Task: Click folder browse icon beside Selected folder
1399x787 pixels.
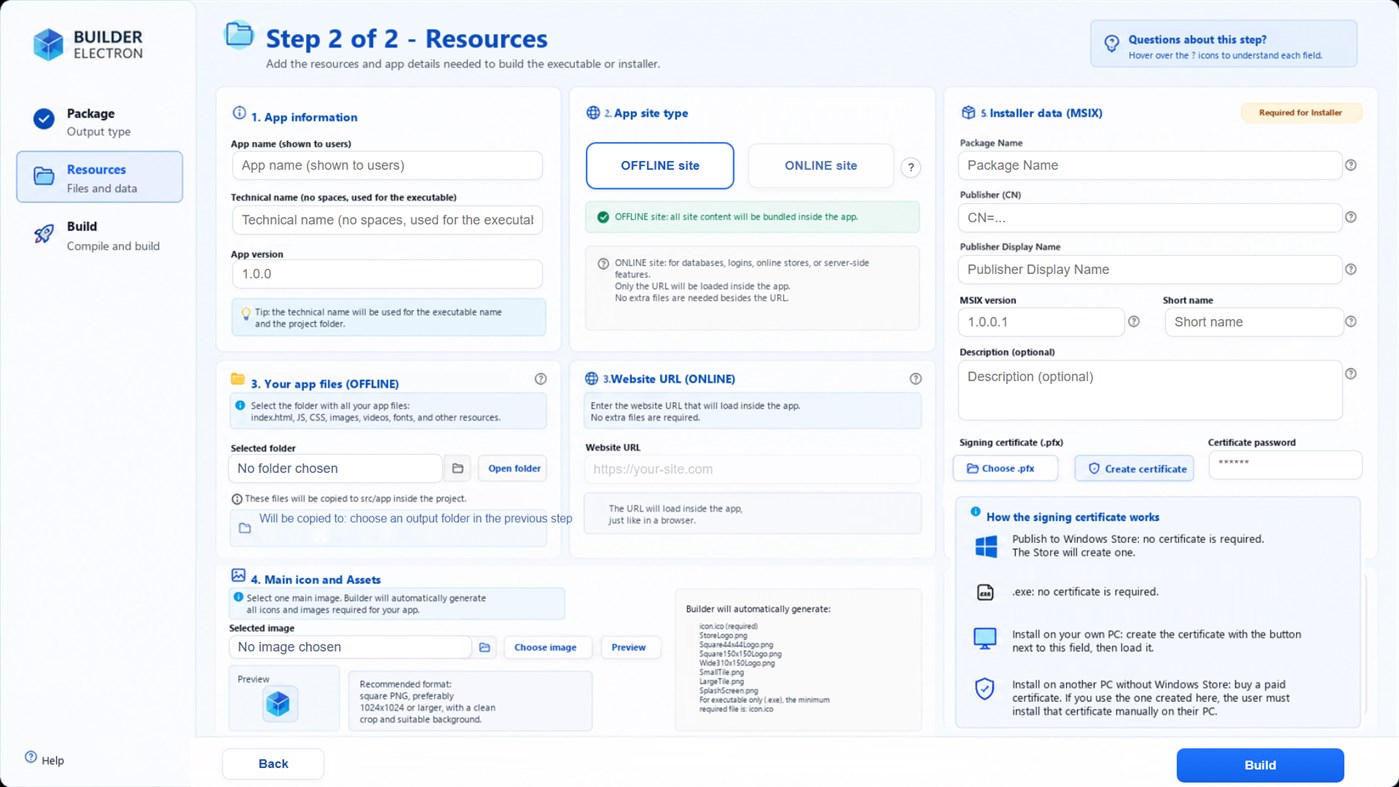Action: (x=458, y=468)
